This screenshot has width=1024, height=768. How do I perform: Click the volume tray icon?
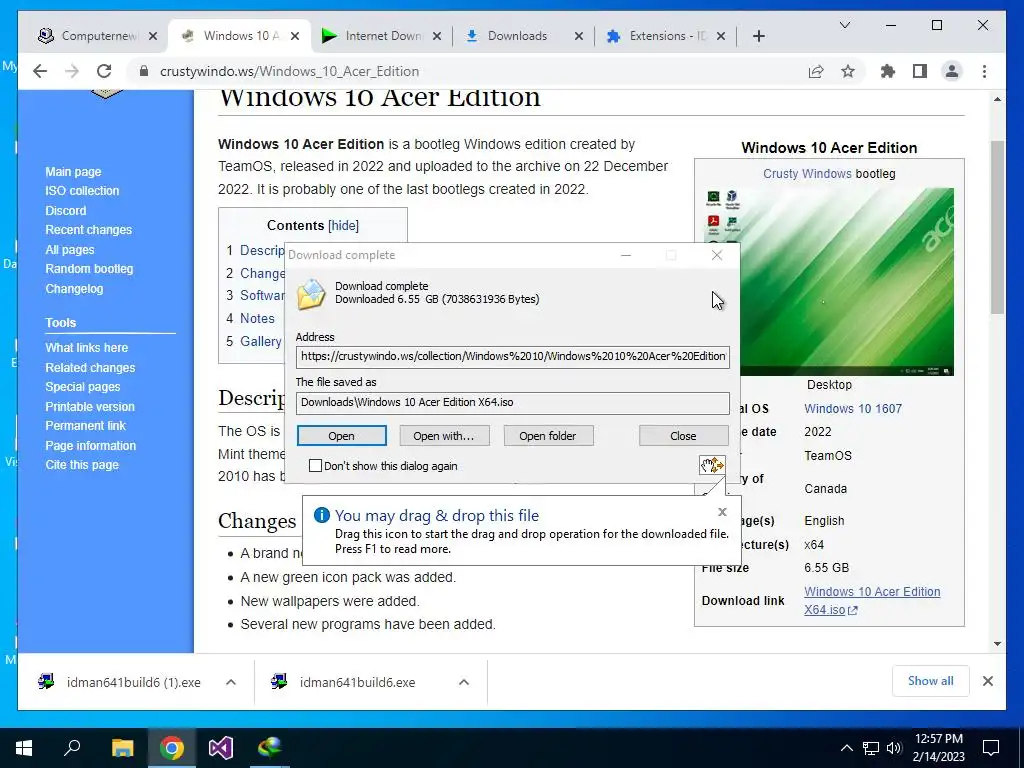894,748
